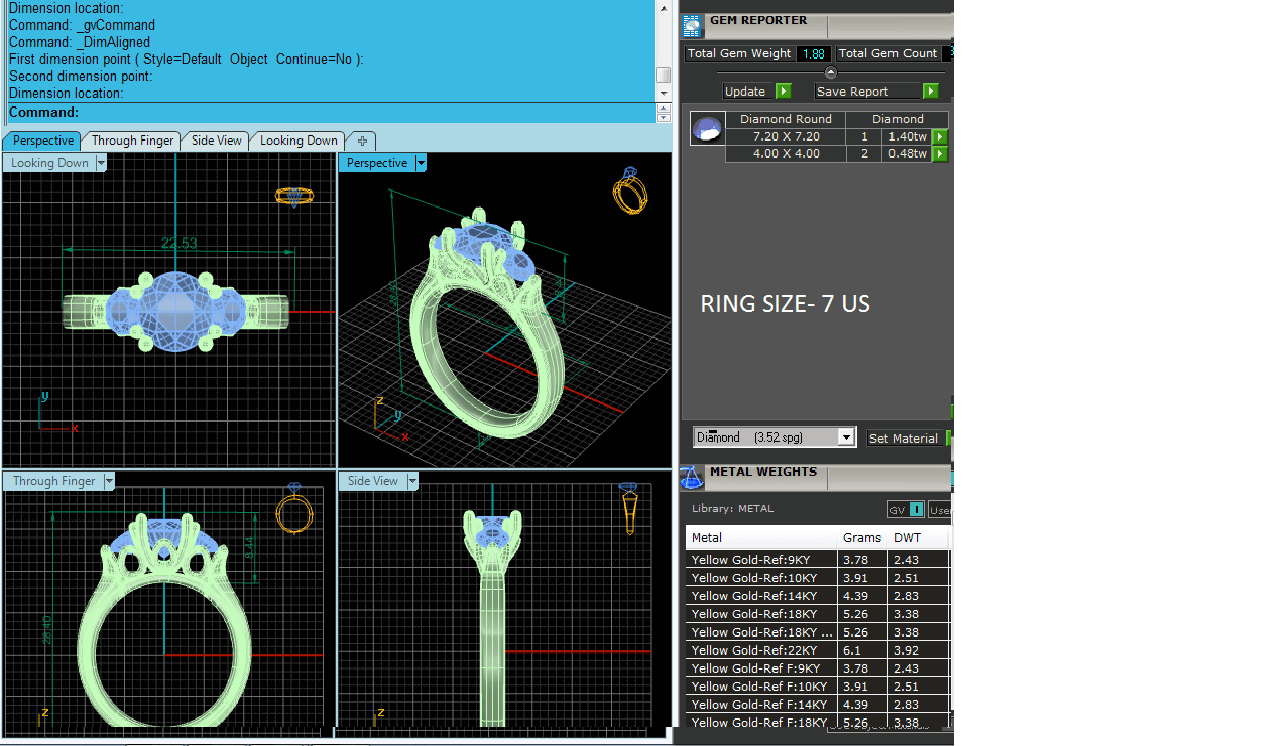Switch to the Side View tab
Screen dimensions: 1274x746
pyautogui.click(x=216, y=141)
